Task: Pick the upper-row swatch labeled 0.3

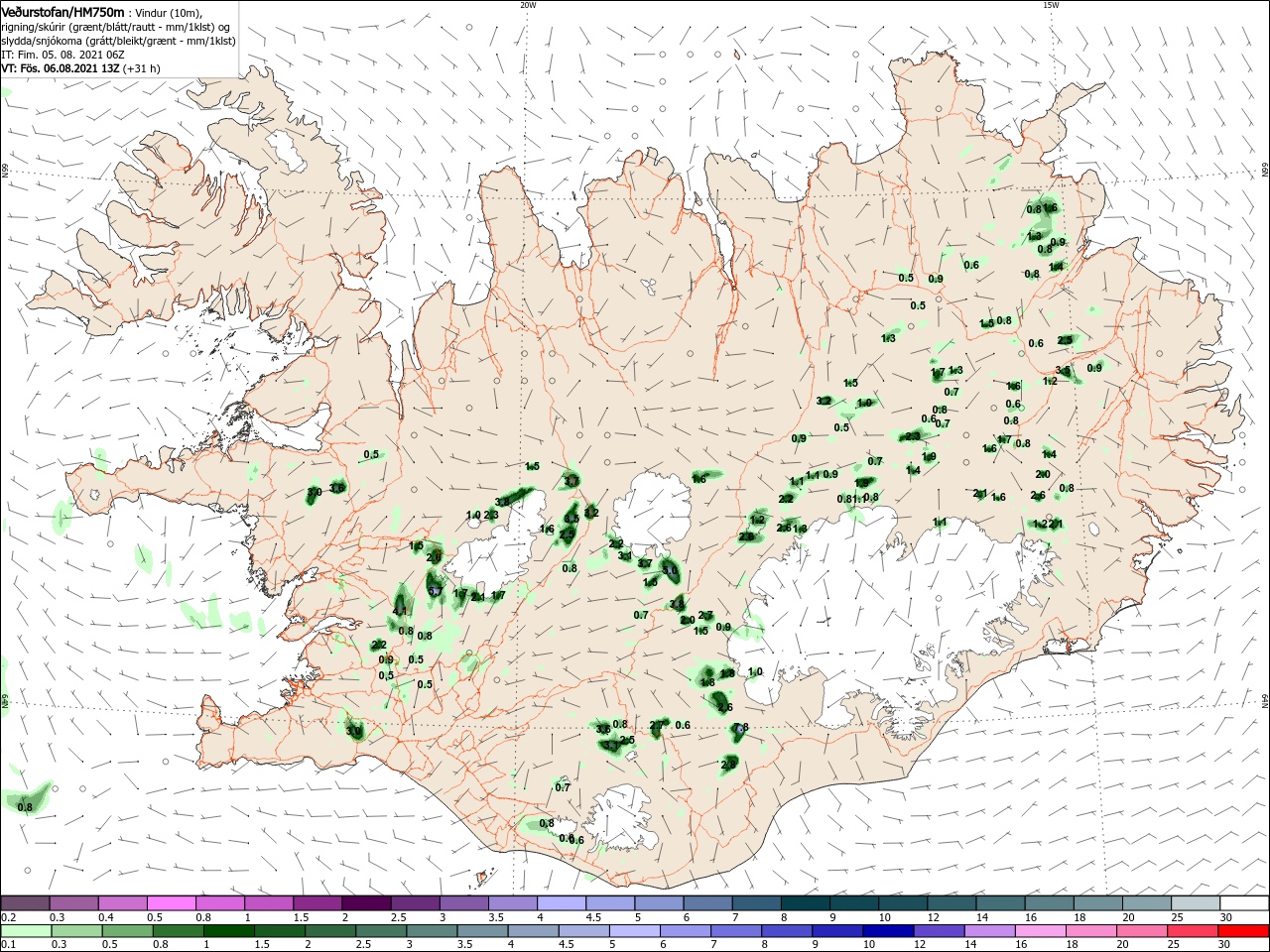Action: pyautogui.click(x=73, y=902)
